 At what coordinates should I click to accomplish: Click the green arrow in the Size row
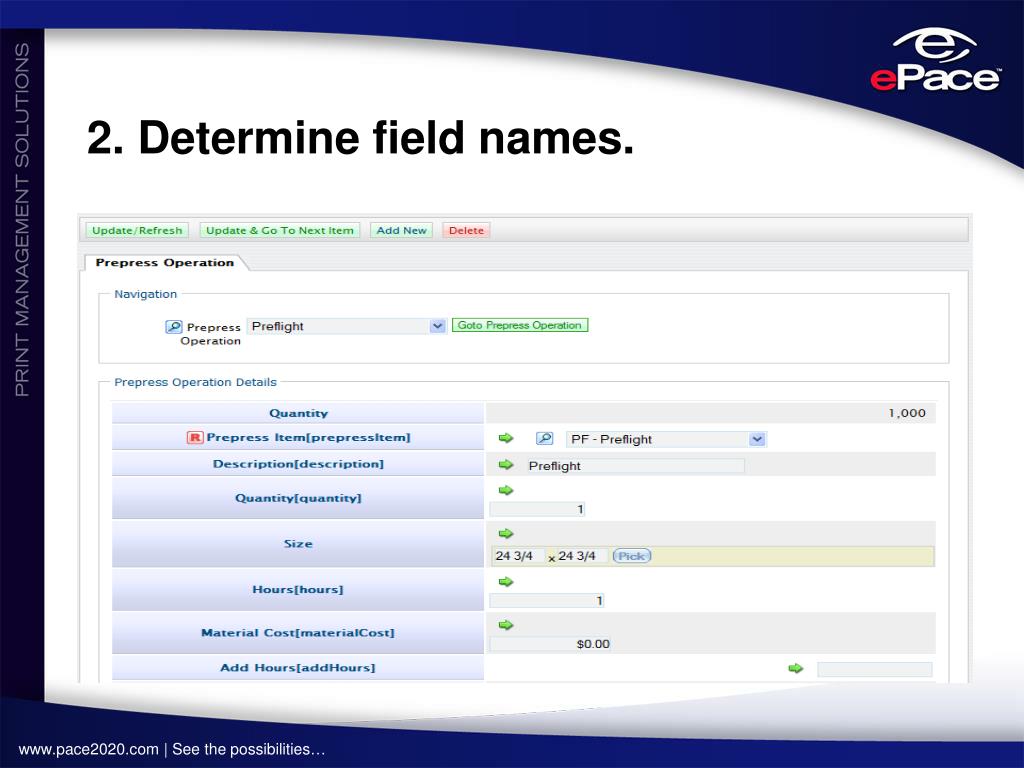click(506, 534)
